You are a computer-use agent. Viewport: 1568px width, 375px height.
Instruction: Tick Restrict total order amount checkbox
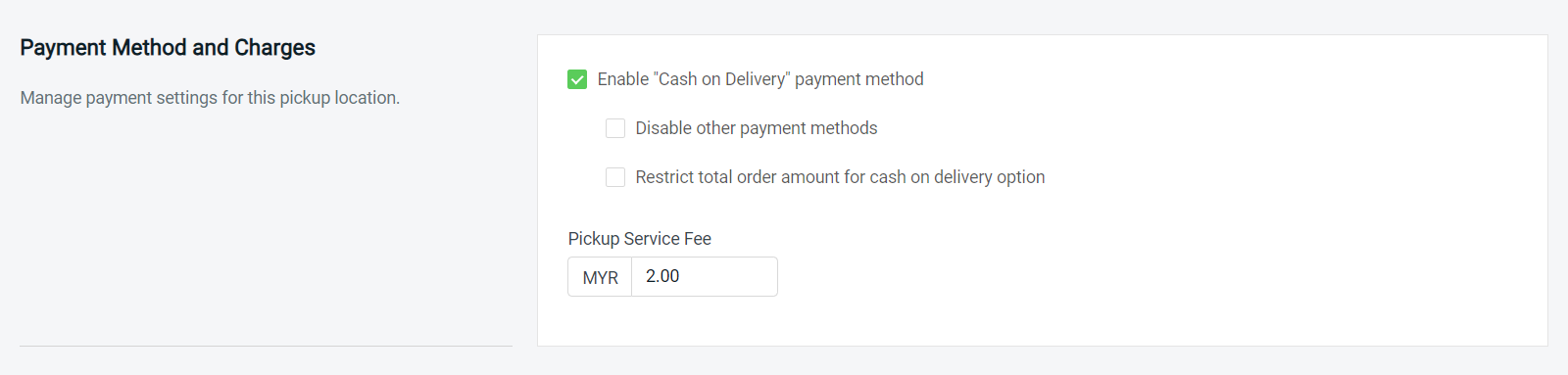click(x=615, y=177)
